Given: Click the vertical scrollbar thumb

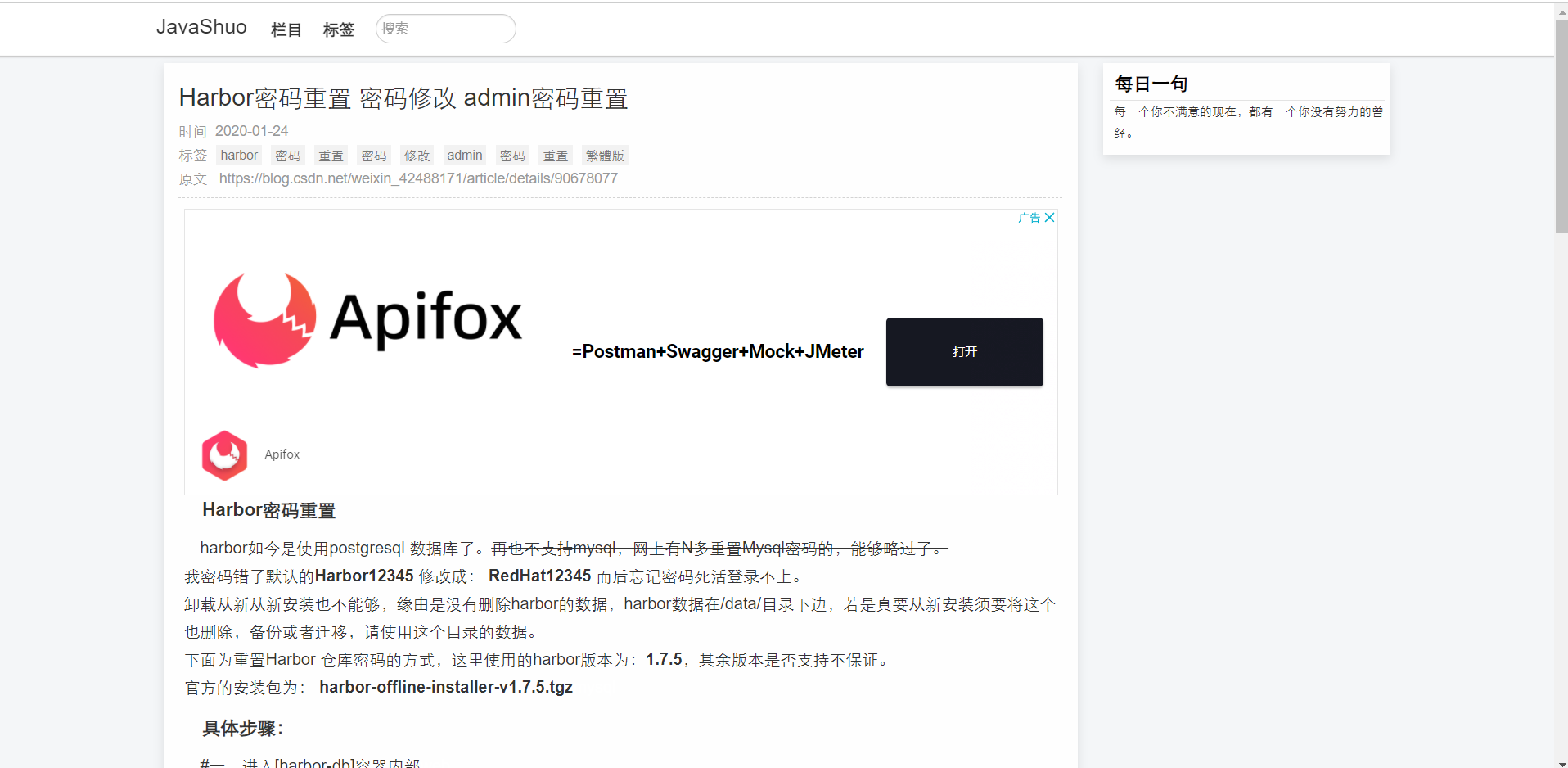Looking at the screenshot, I should [1561, 127].
